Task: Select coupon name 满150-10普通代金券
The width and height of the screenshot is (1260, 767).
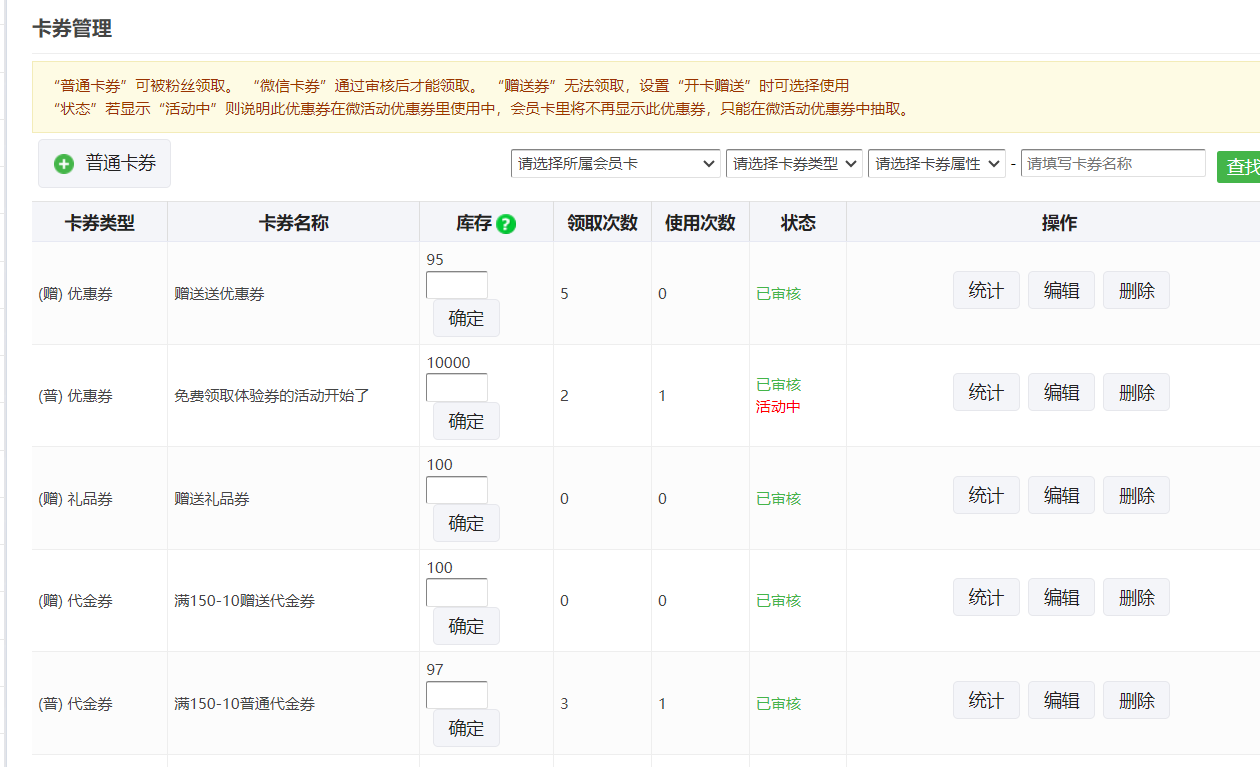Action: tap(244, 704)
